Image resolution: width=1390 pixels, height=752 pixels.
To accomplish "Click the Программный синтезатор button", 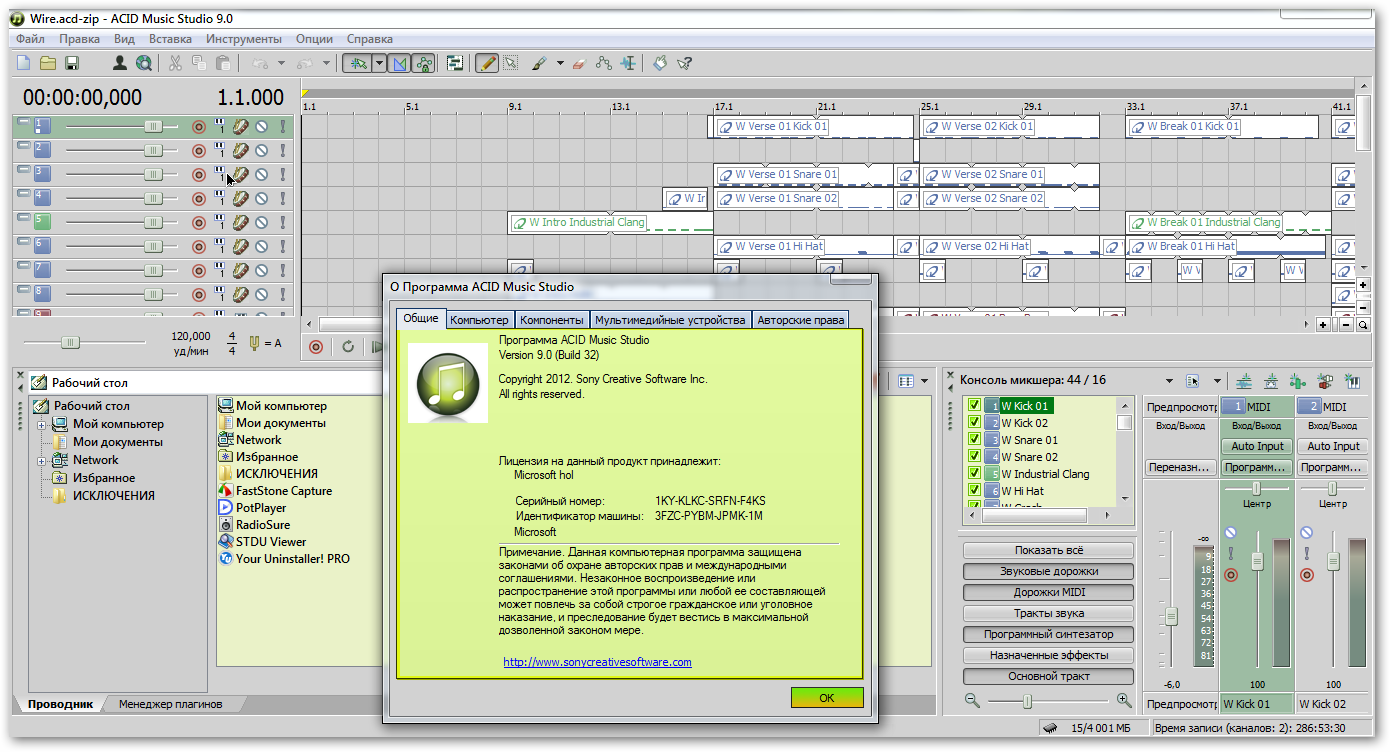I will tap(1048, 634).
